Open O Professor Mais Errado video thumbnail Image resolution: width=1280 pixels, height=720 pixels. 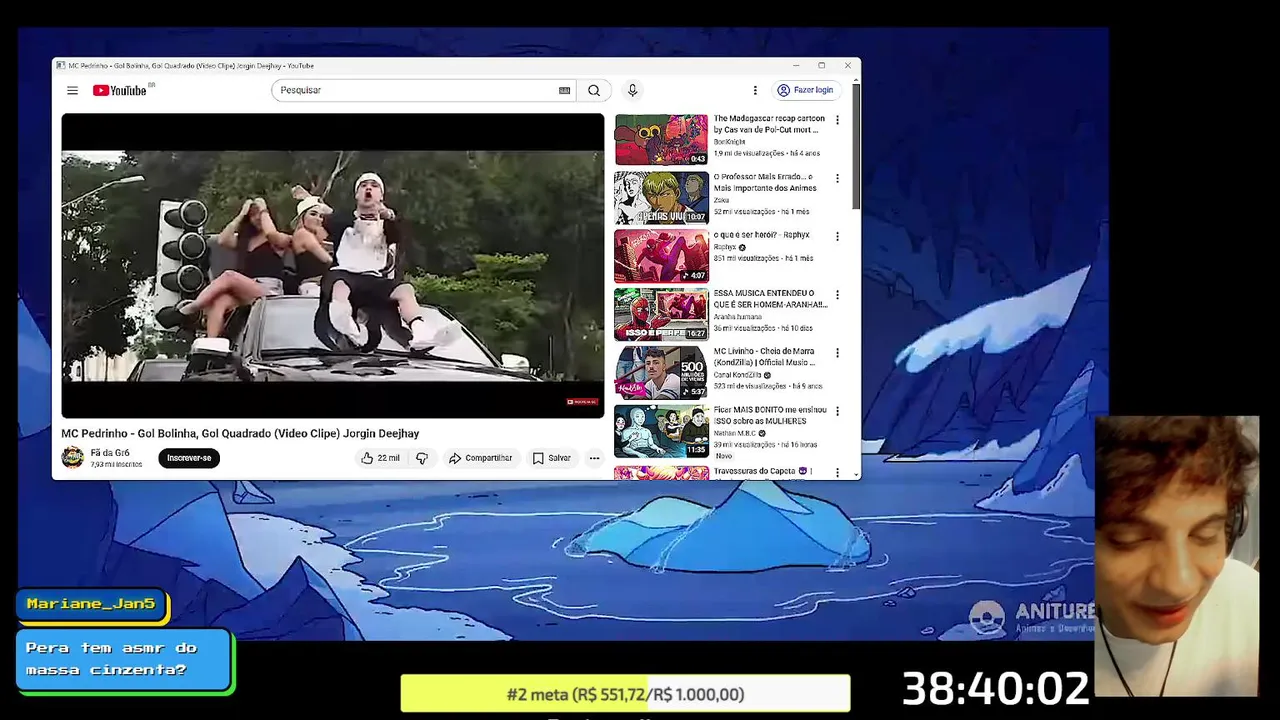tap(661, 197)
